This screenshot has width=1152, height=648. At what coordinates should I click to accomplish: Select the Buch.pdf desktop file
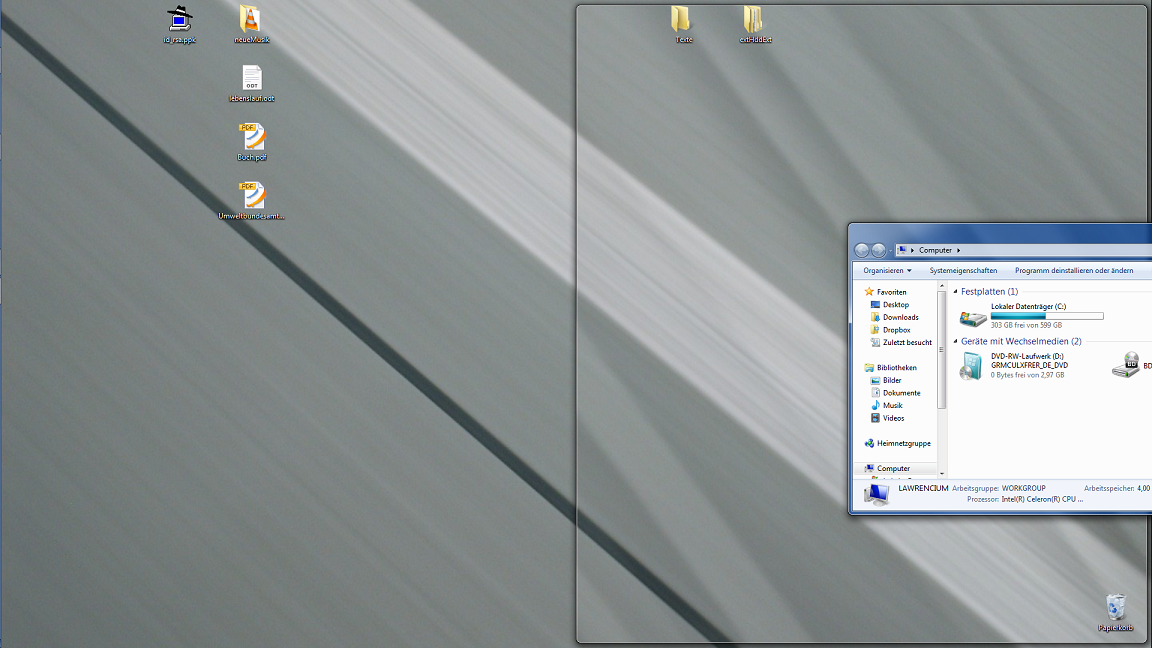click(x=252, y=137)
